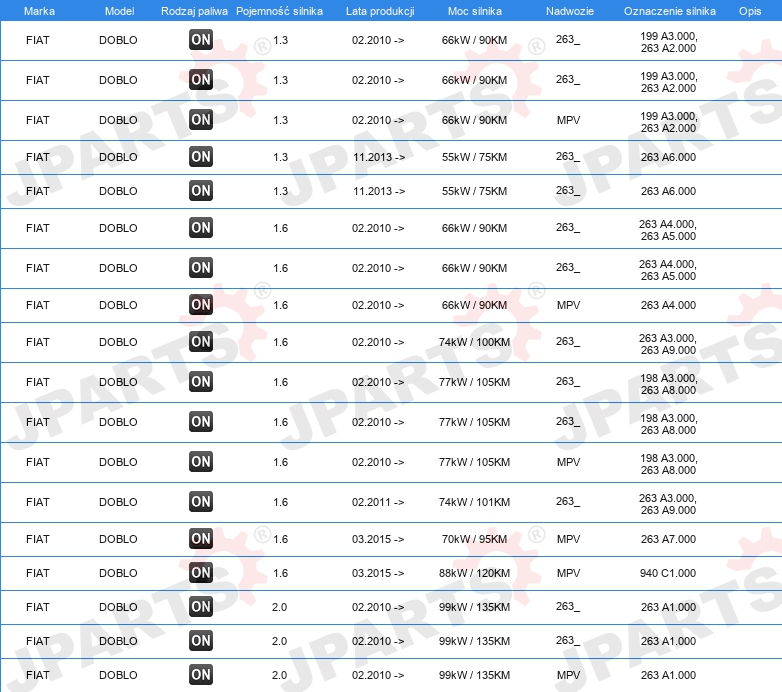This screenshot has height=692, width=782.
Task: Click the ON diesel icon in the 74kW / 100KM row
Action: pyautogui.click(x=201, y=342)
